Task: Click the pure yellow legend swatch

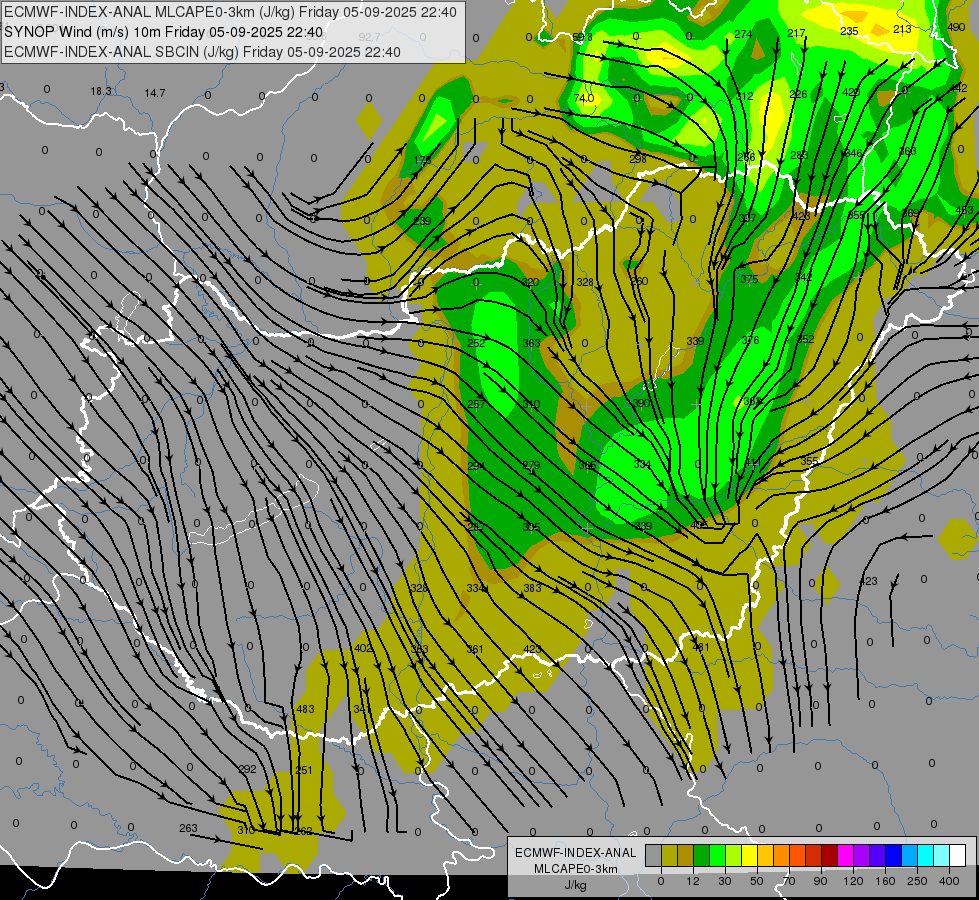Action: pyautogui.click(x=750, y=855)
